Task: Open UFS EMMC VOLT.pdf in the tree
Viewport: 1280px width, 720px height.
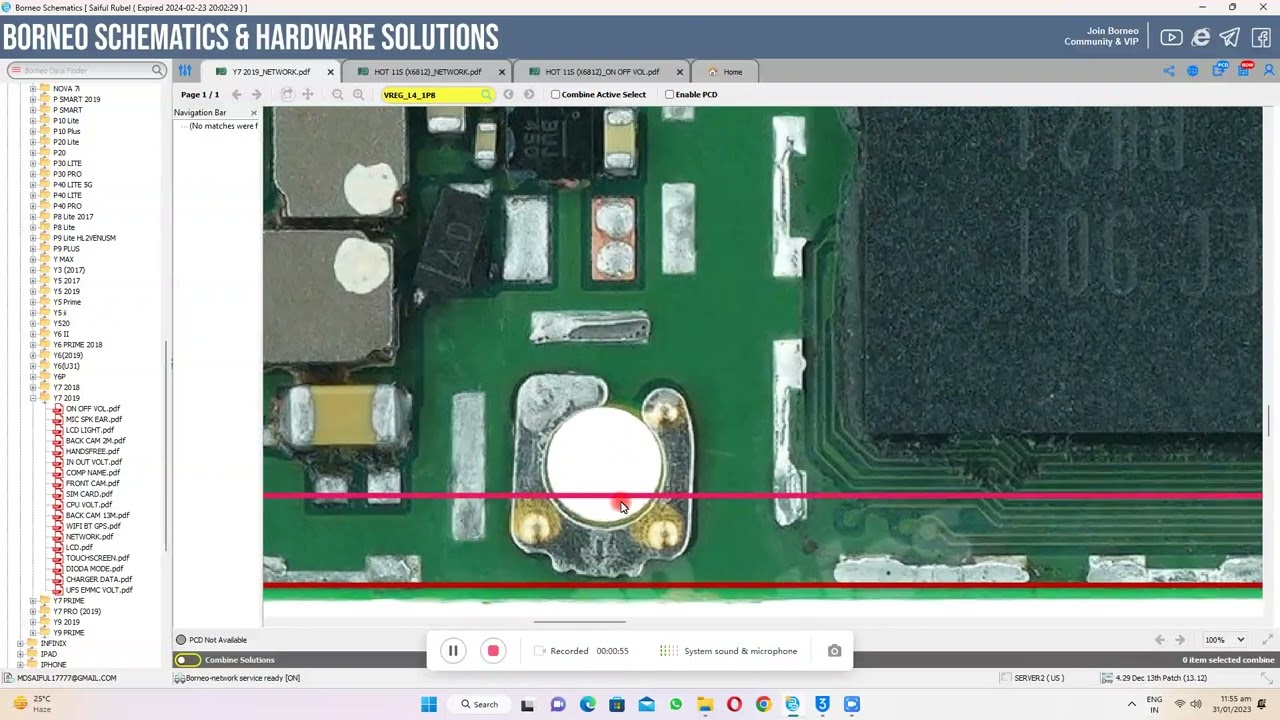Action: coord(99,590)
